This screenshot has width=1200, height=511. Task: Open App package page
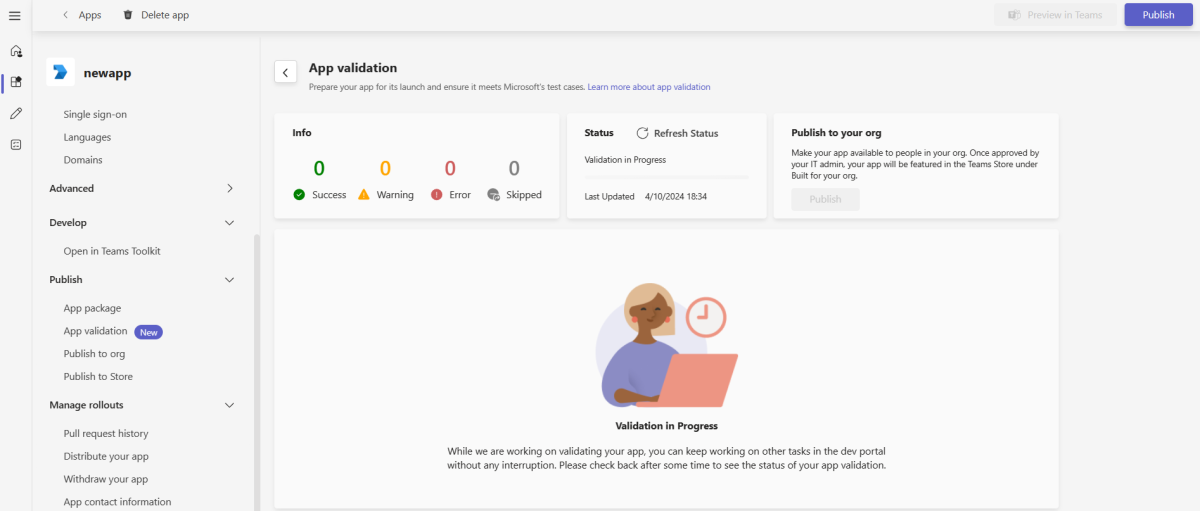tap(92, 308)
